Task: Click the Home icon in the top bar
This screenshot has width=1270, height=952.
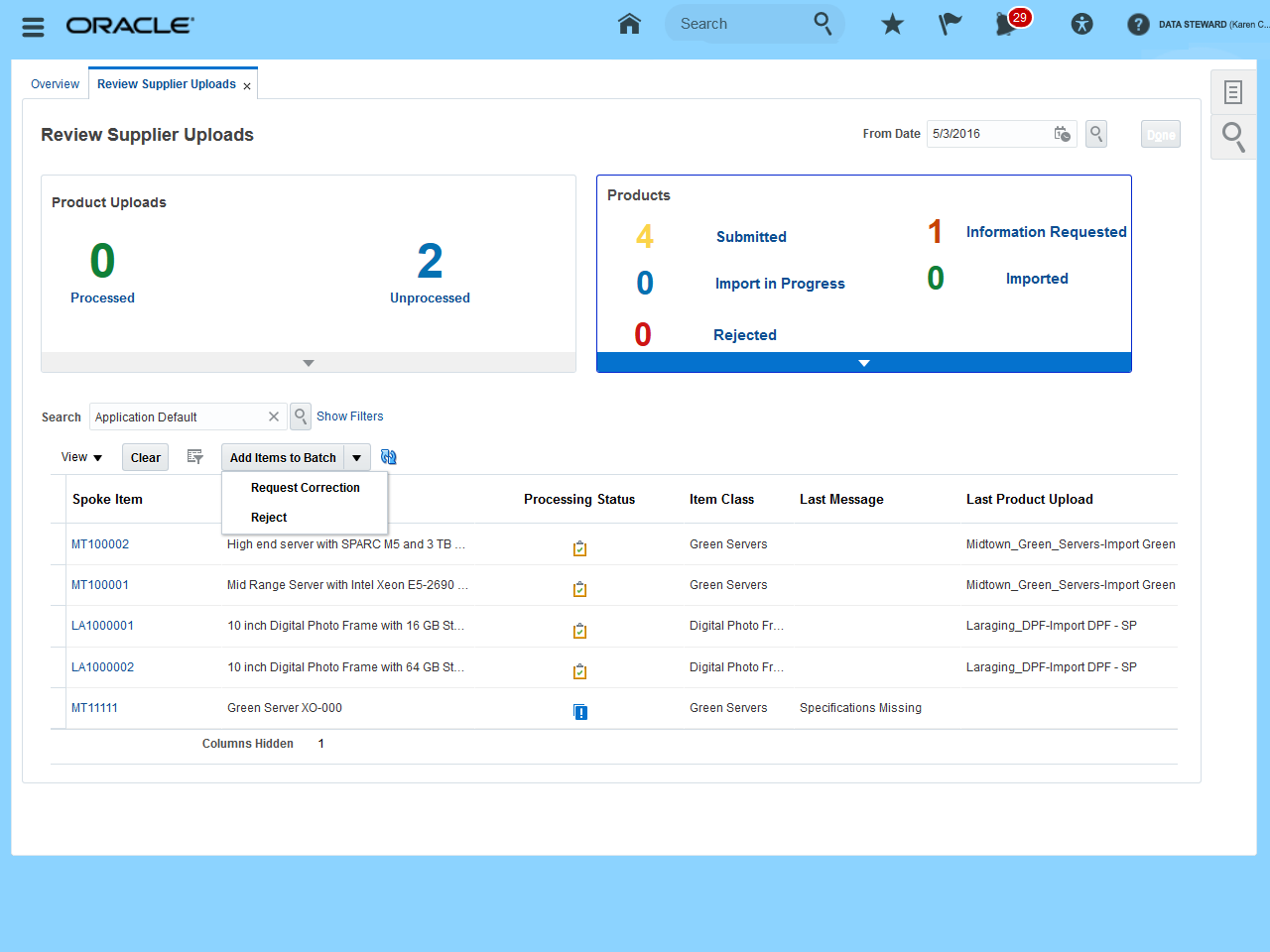Action: [629, 24]
